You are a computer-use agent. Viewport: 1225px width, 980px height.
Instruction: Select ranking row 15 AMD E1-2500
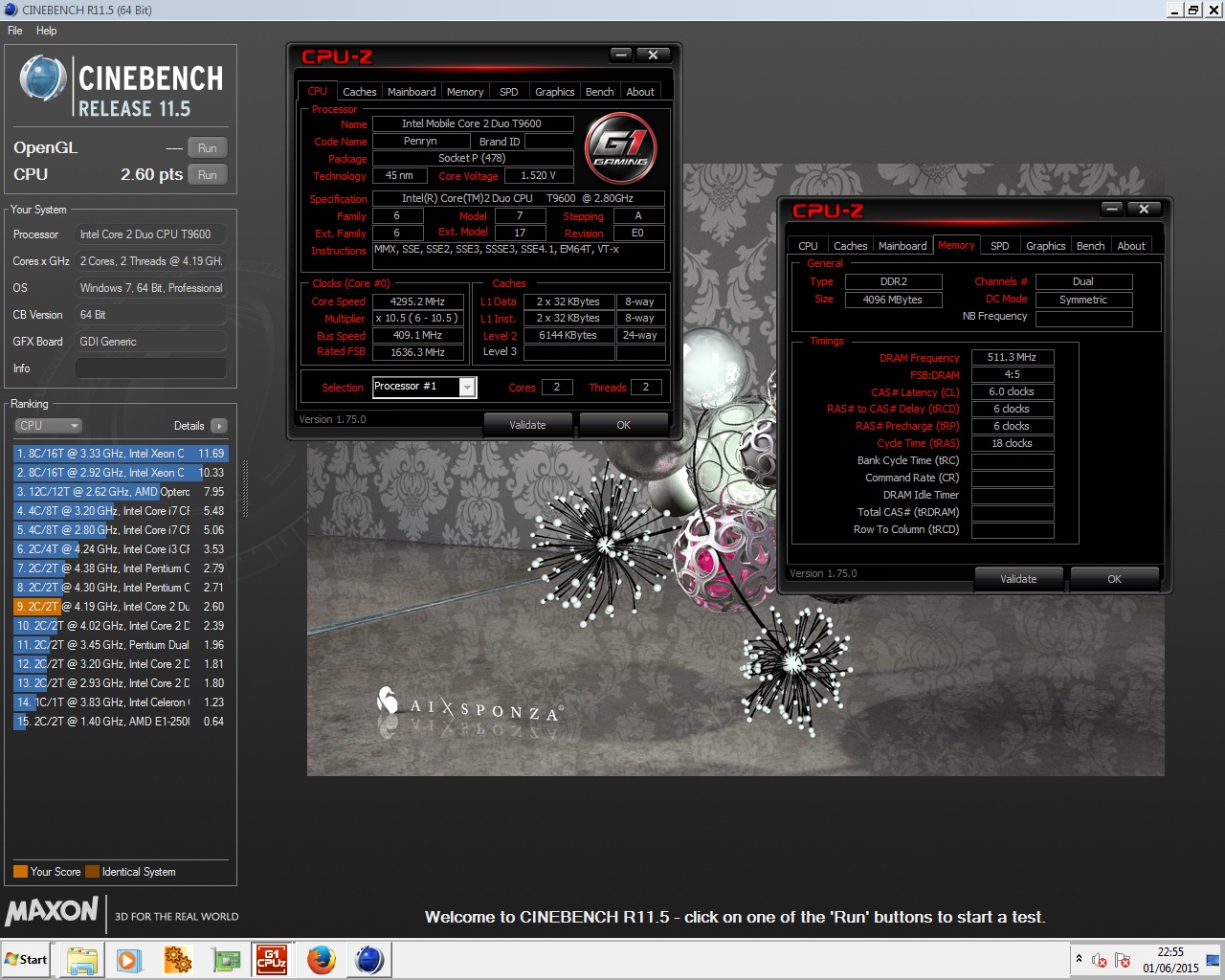point(121,722)
